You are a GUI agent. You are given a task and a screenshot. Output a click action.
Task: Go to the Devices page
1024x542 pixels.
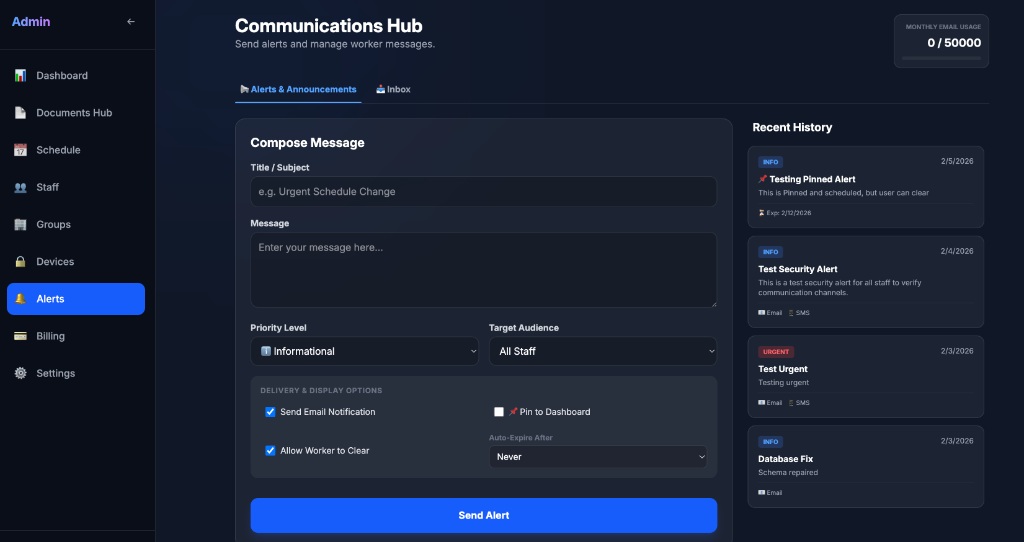[x=76, y=262]
